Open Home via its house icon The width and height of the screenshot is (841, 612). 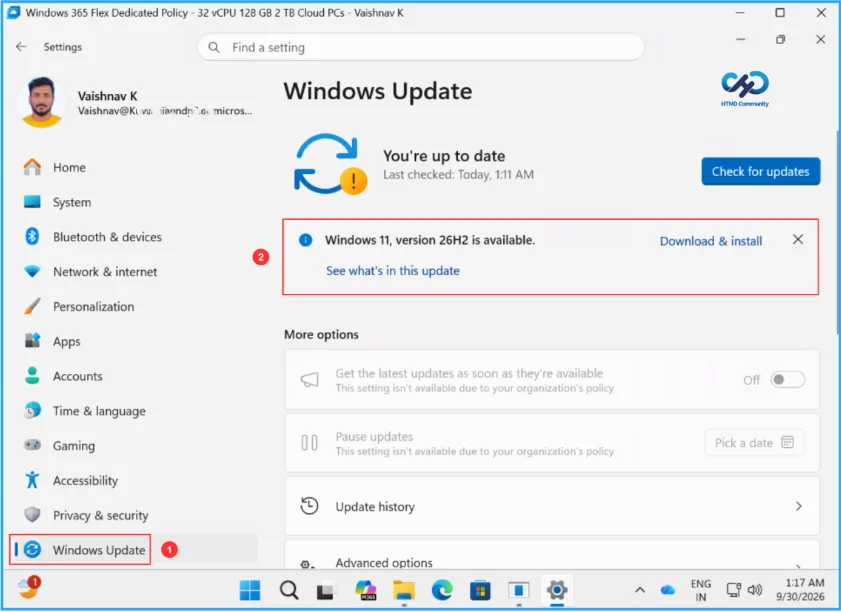tap(32, 167)
